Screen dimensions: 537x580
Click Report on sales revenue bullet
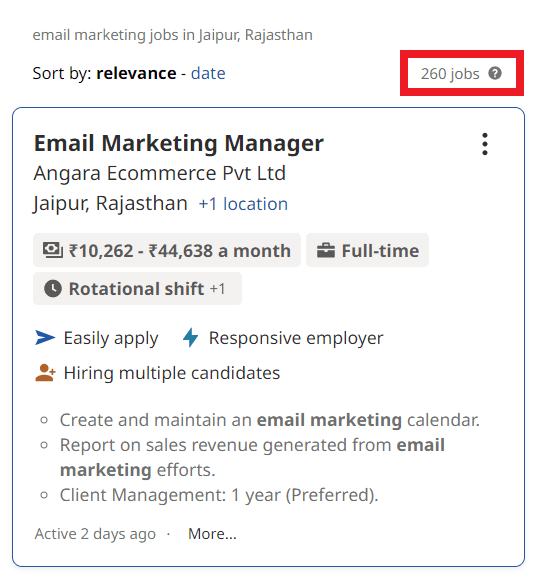[252, 457]
